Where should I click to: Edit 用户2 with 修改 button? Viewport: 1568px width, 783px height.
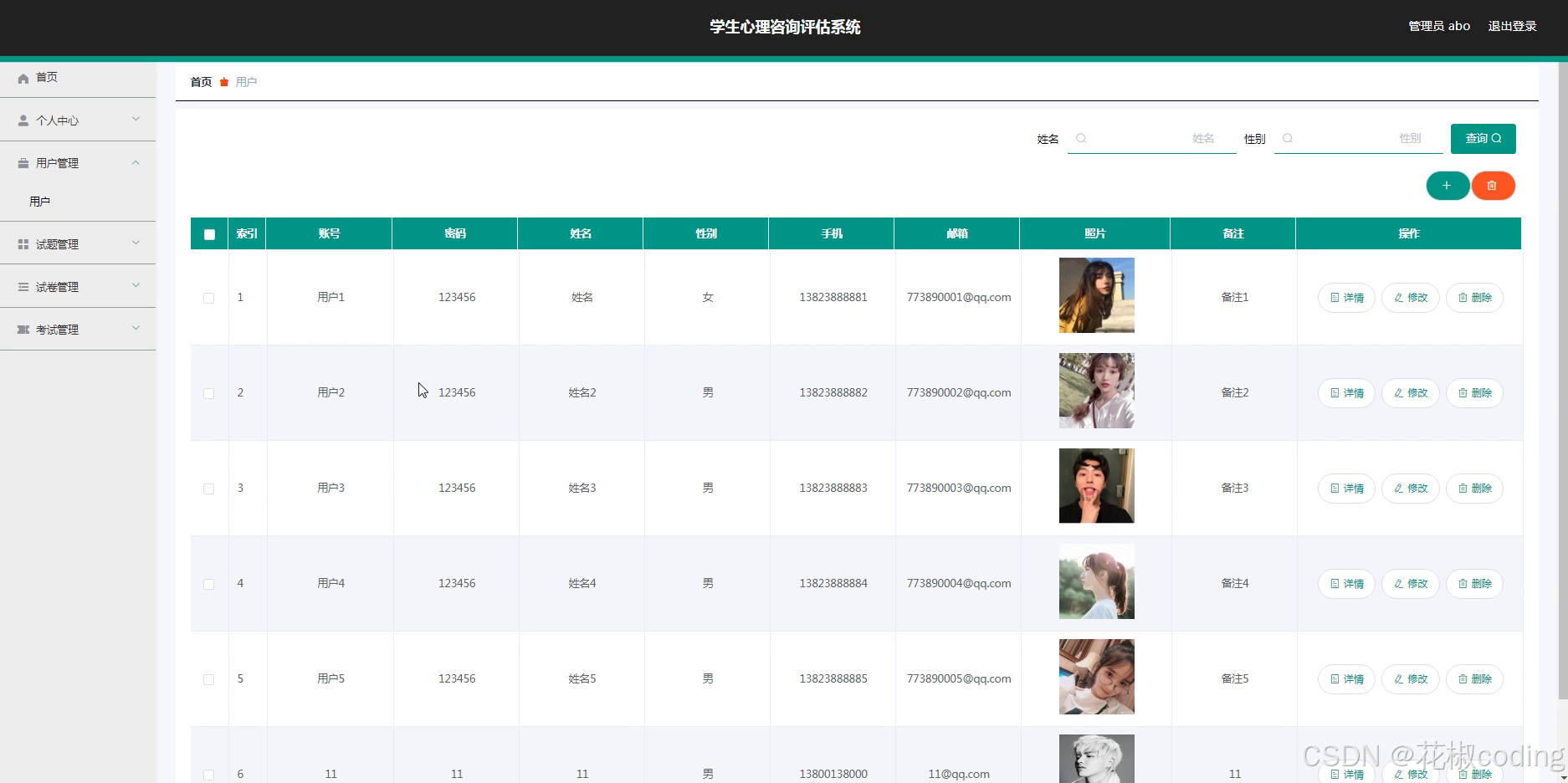pos(1410,393)
